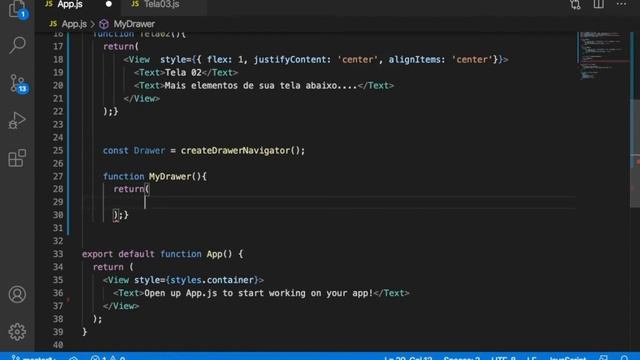The width and height of the screenshot is (640, 360).
Task: Open the editor More Actions ellipsis
Action: pos(622,4)
